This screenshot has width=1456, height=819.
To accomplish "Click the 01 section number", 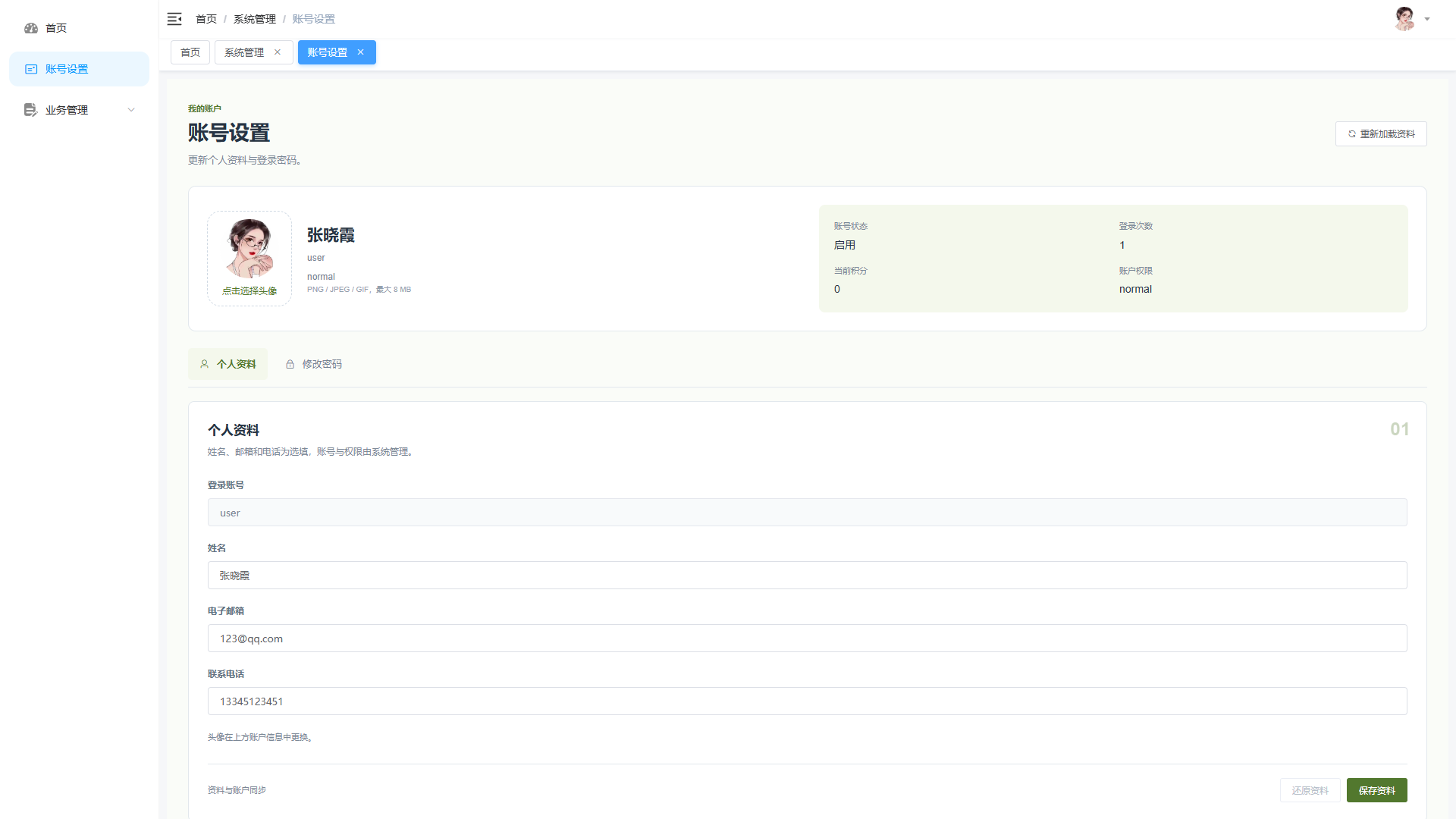I will pyautogui.click(x=1399, y=429).
